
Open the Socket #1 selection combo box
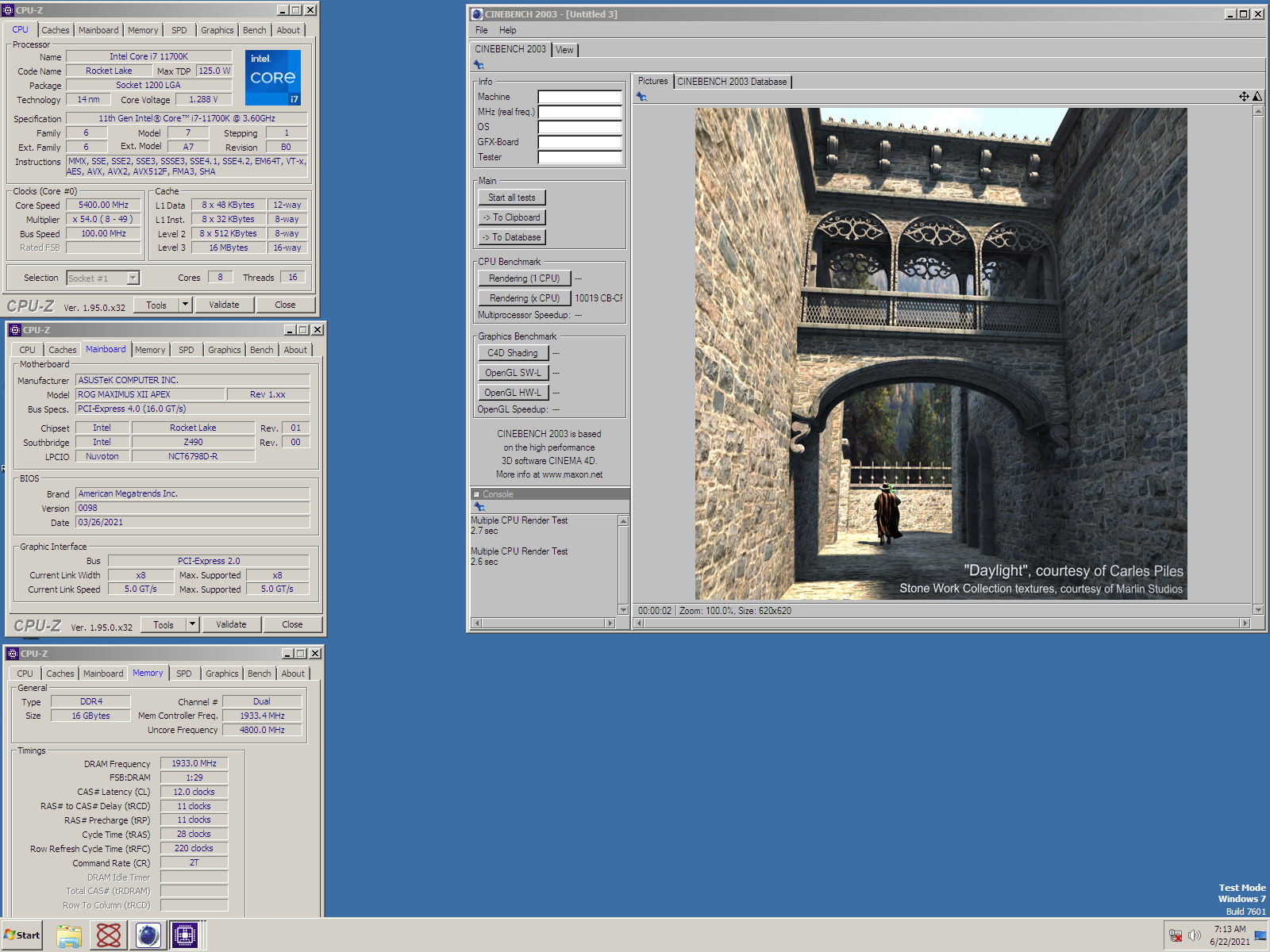103,278
